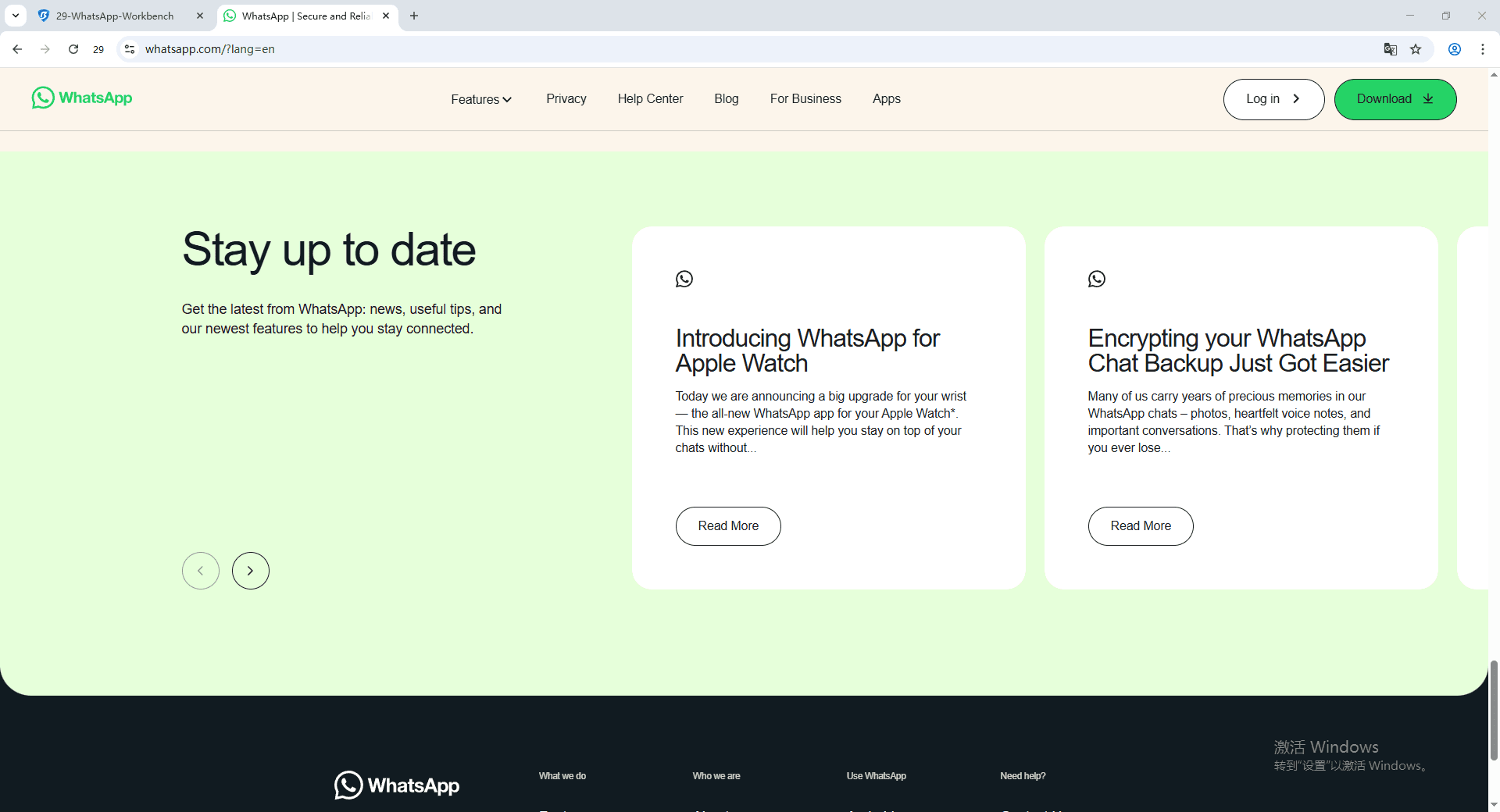Click the WhatsApp icon on the Apple Watch card
Image resolution: width=1500 pixels, height=812 pixels.
click(684, 279)
